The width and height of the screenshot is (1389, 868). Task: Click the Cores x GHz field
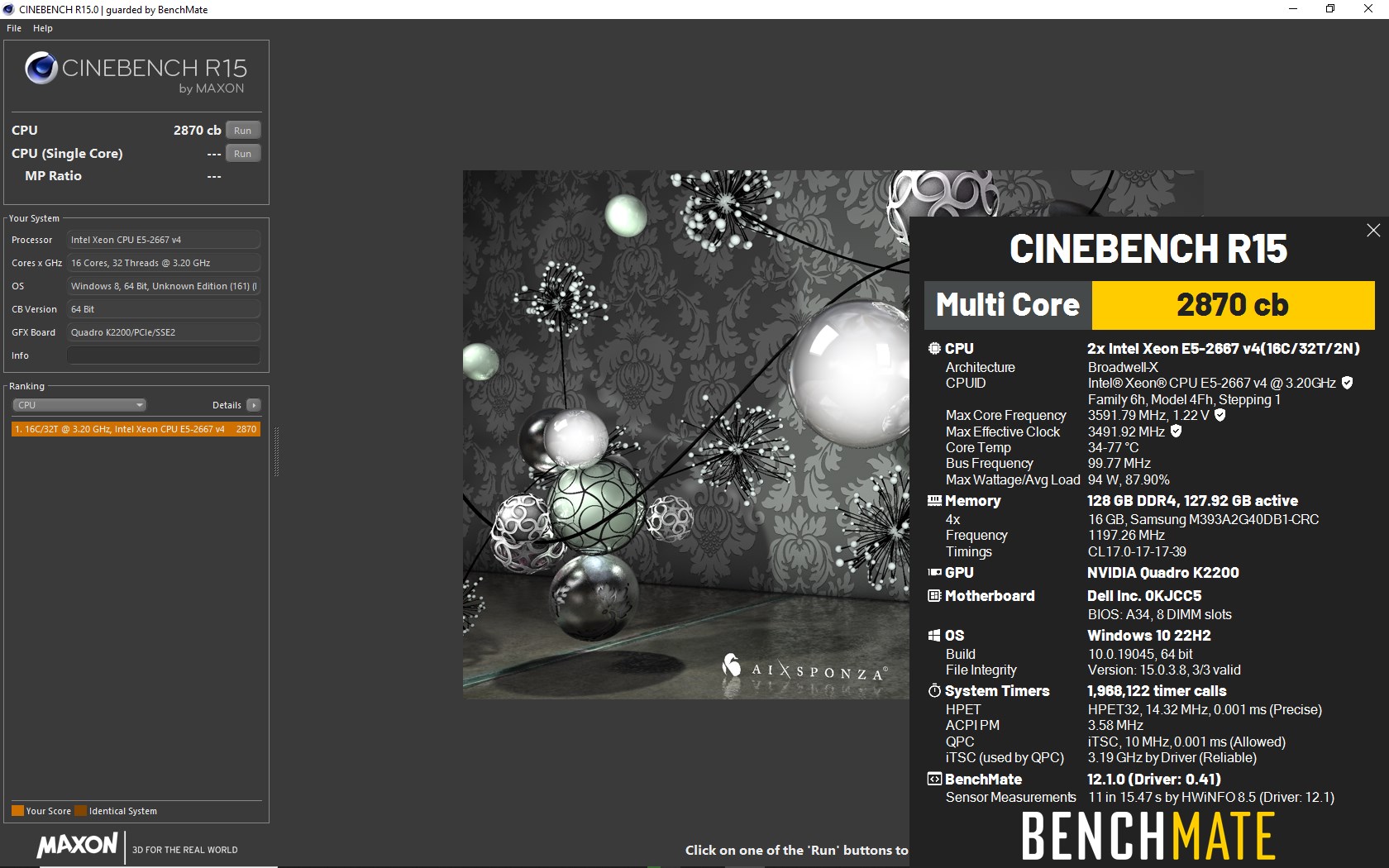(164, 263)
